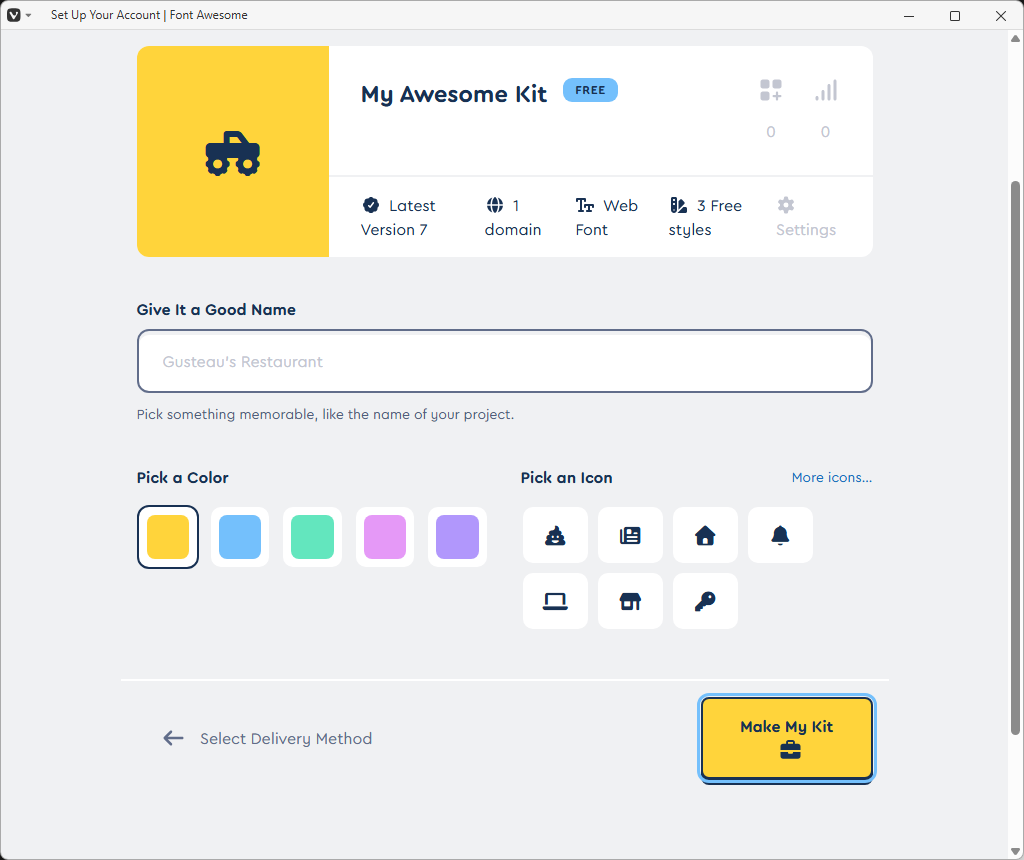Maximize the browser window
This screenshot has height=860, width=1024.
tap(955, 16)
